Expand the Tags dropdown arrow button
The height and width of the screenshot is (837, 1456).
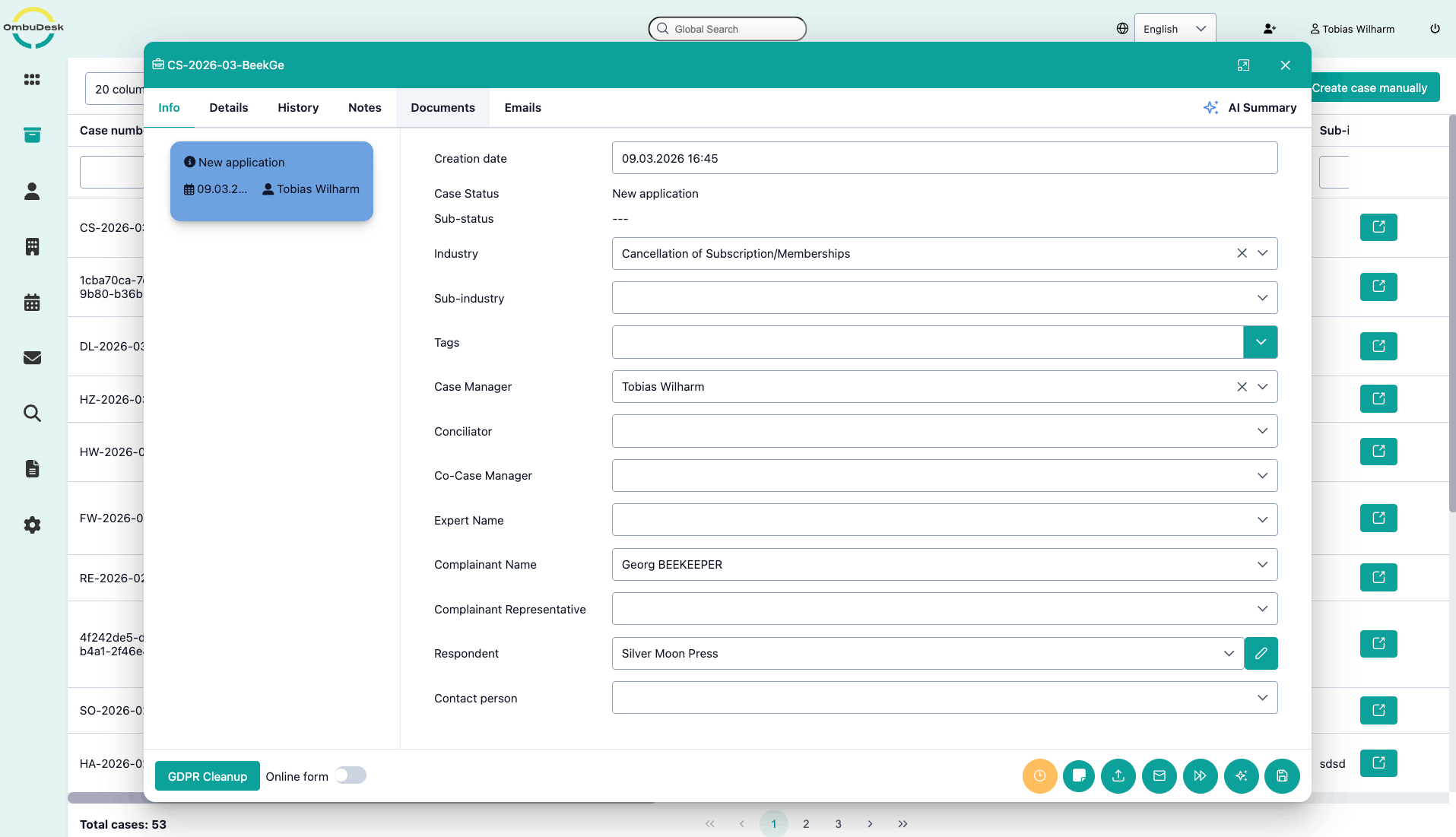[x=1260, y=342]
